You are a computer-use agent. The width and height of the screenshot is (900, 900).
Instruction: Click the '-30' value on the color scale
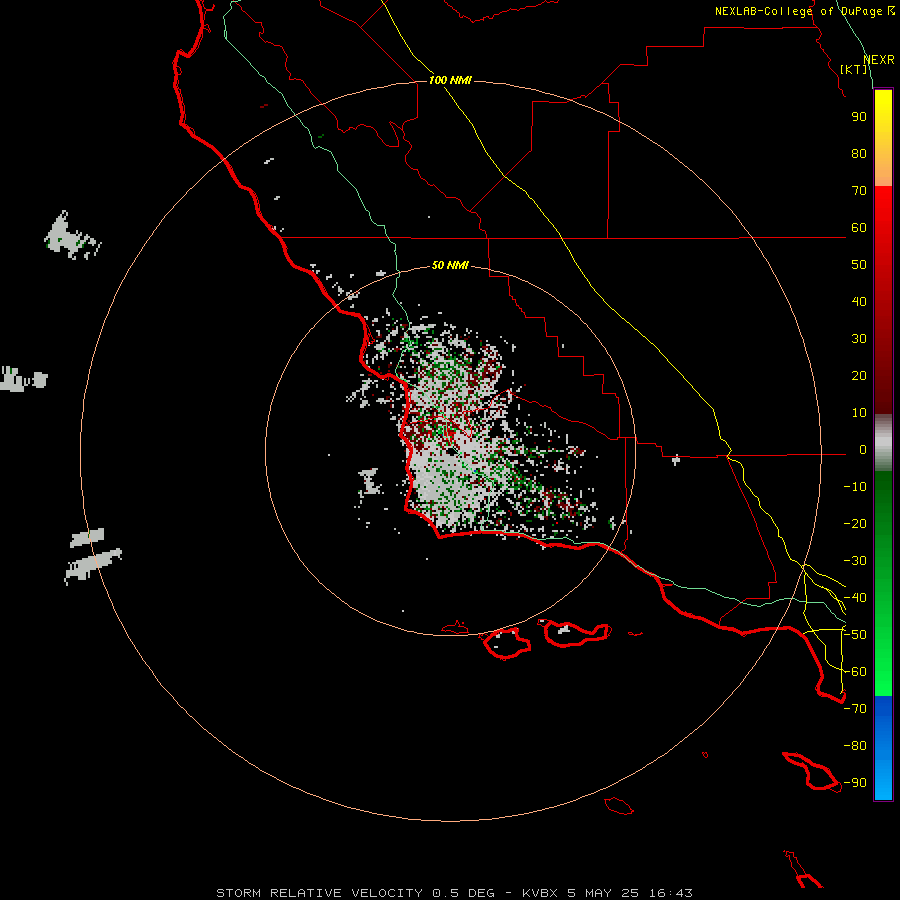pyautogui.click(x=855, y=561)
